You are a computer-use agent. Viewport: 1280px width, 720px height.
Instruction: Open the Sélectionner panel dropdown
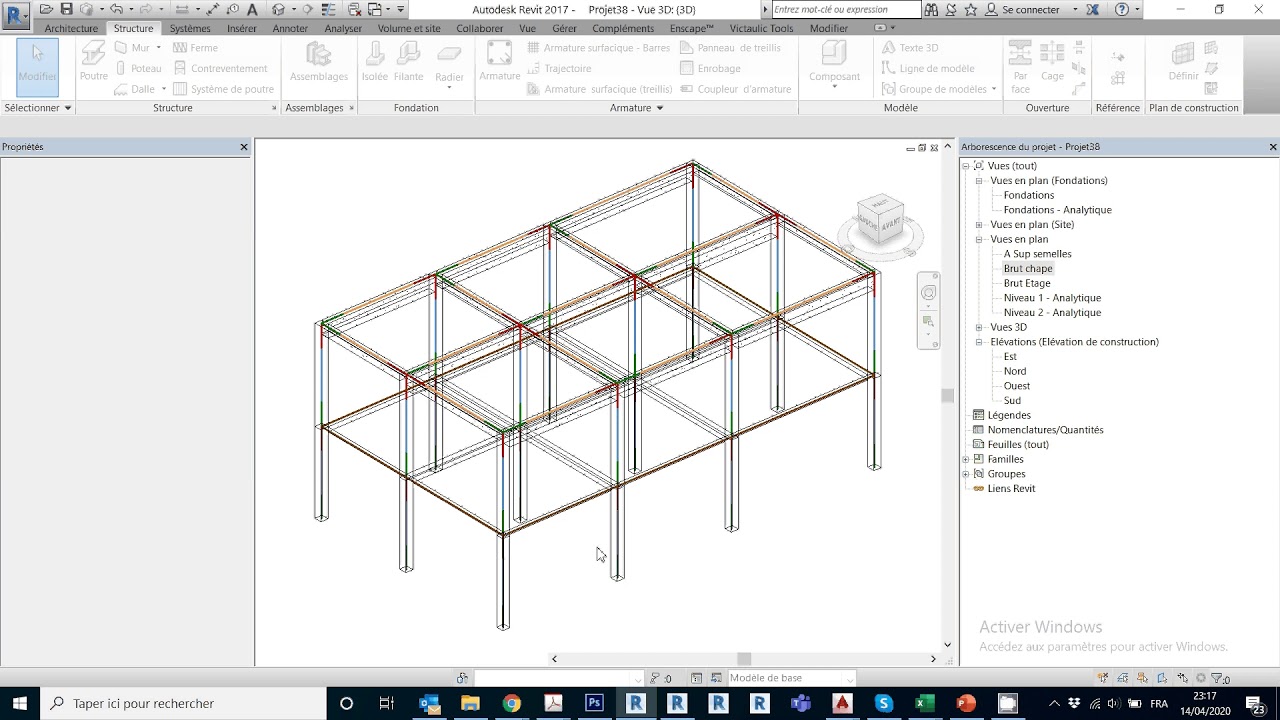point(37,107)
